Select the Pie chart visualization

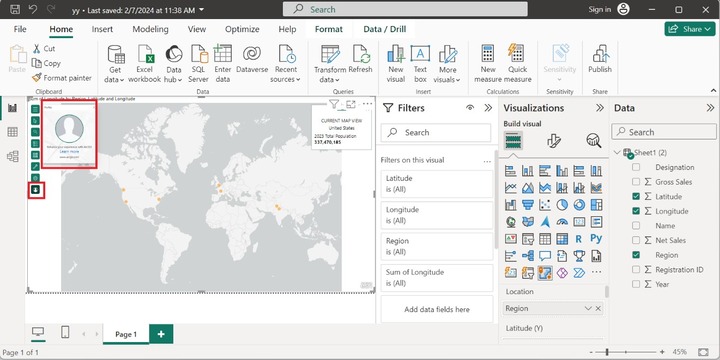point(562,205)
